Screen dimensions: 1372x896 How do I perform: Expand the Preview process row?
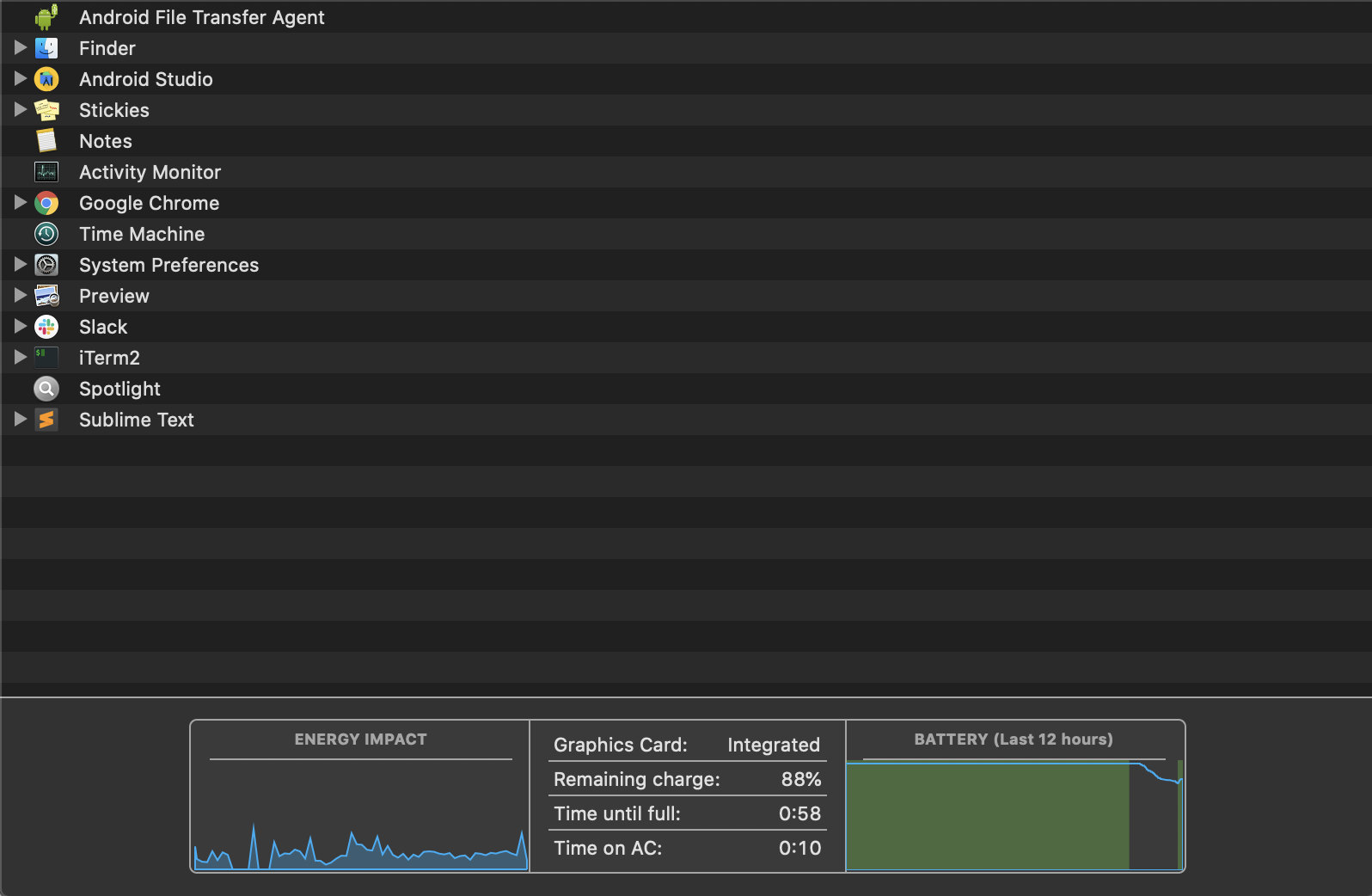(21, 296)
